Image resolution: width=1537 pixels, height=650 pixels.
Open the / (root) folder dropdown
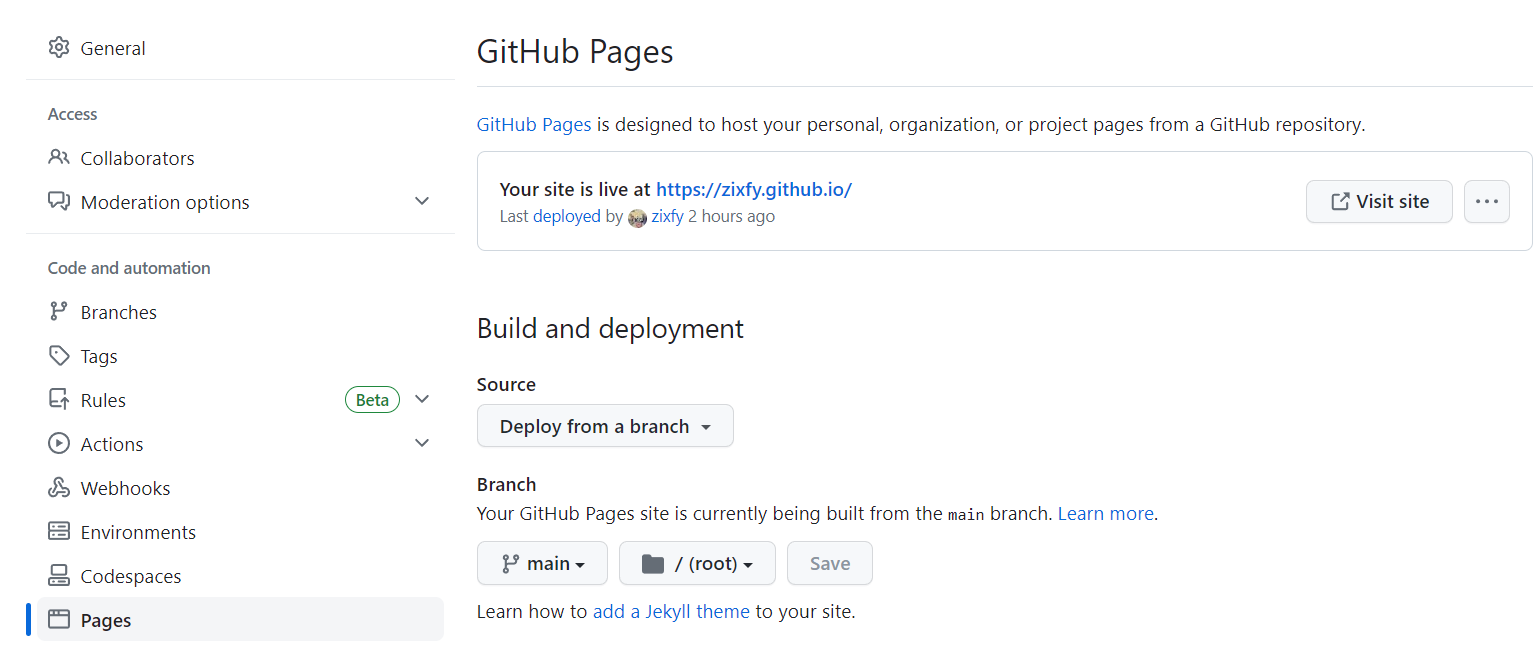click(x=697, y=563)
